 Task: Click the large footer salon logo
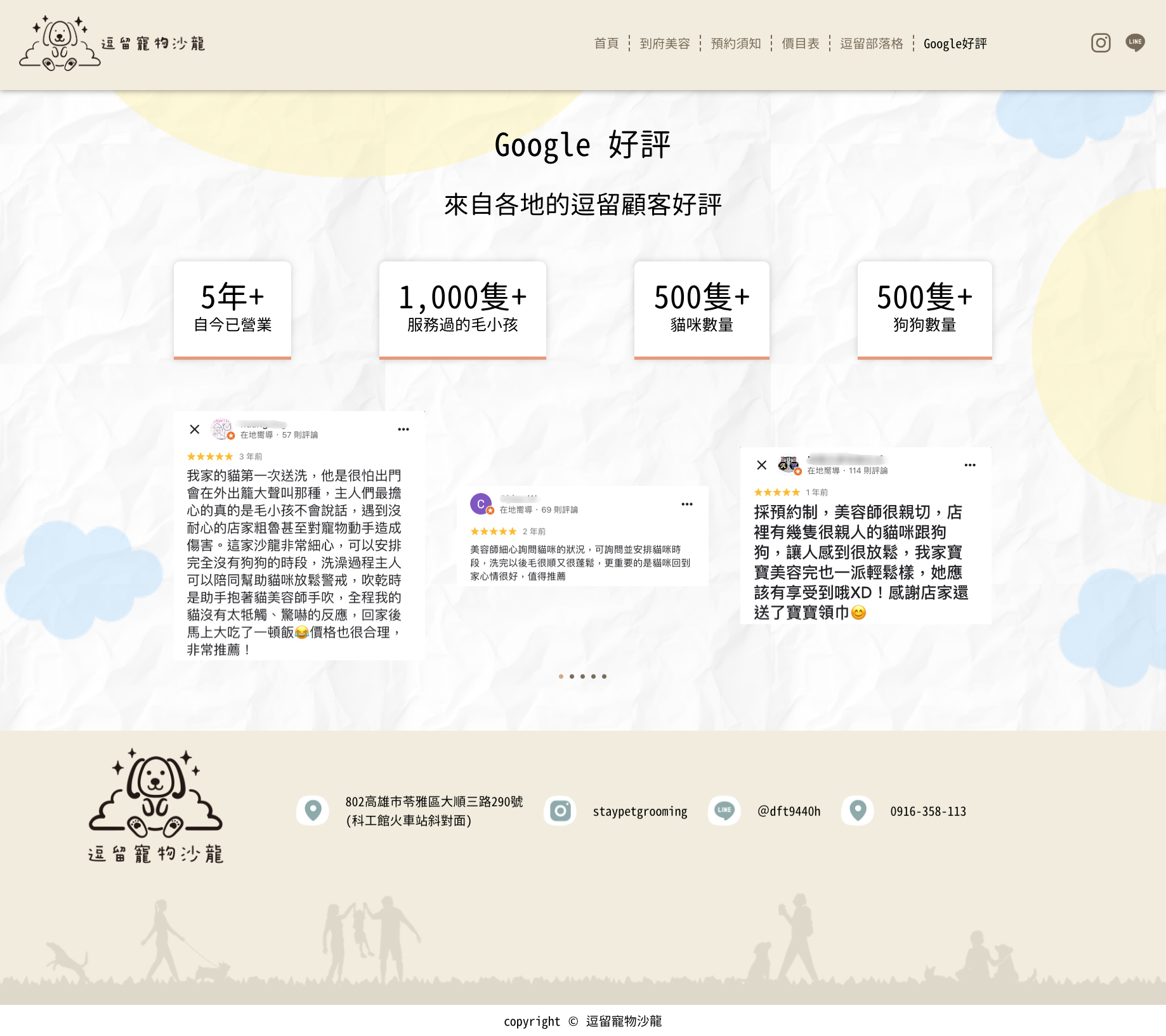pyautogui.click(x=155, y=806)
